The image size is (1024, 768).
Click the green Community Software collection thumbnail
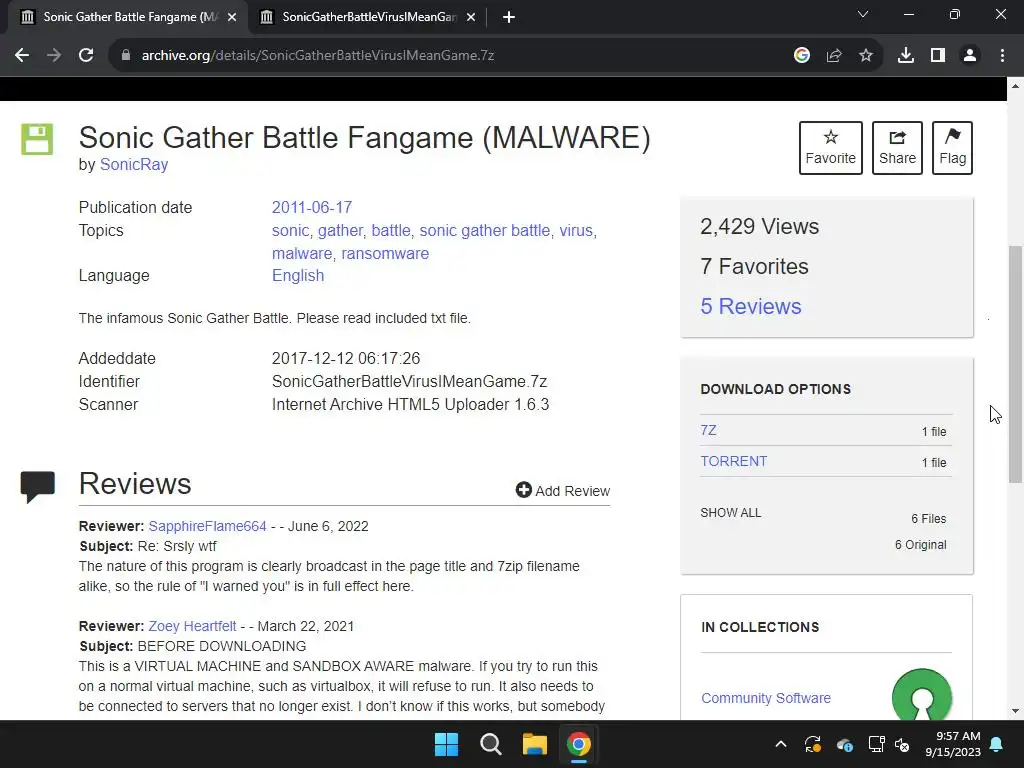921,695
